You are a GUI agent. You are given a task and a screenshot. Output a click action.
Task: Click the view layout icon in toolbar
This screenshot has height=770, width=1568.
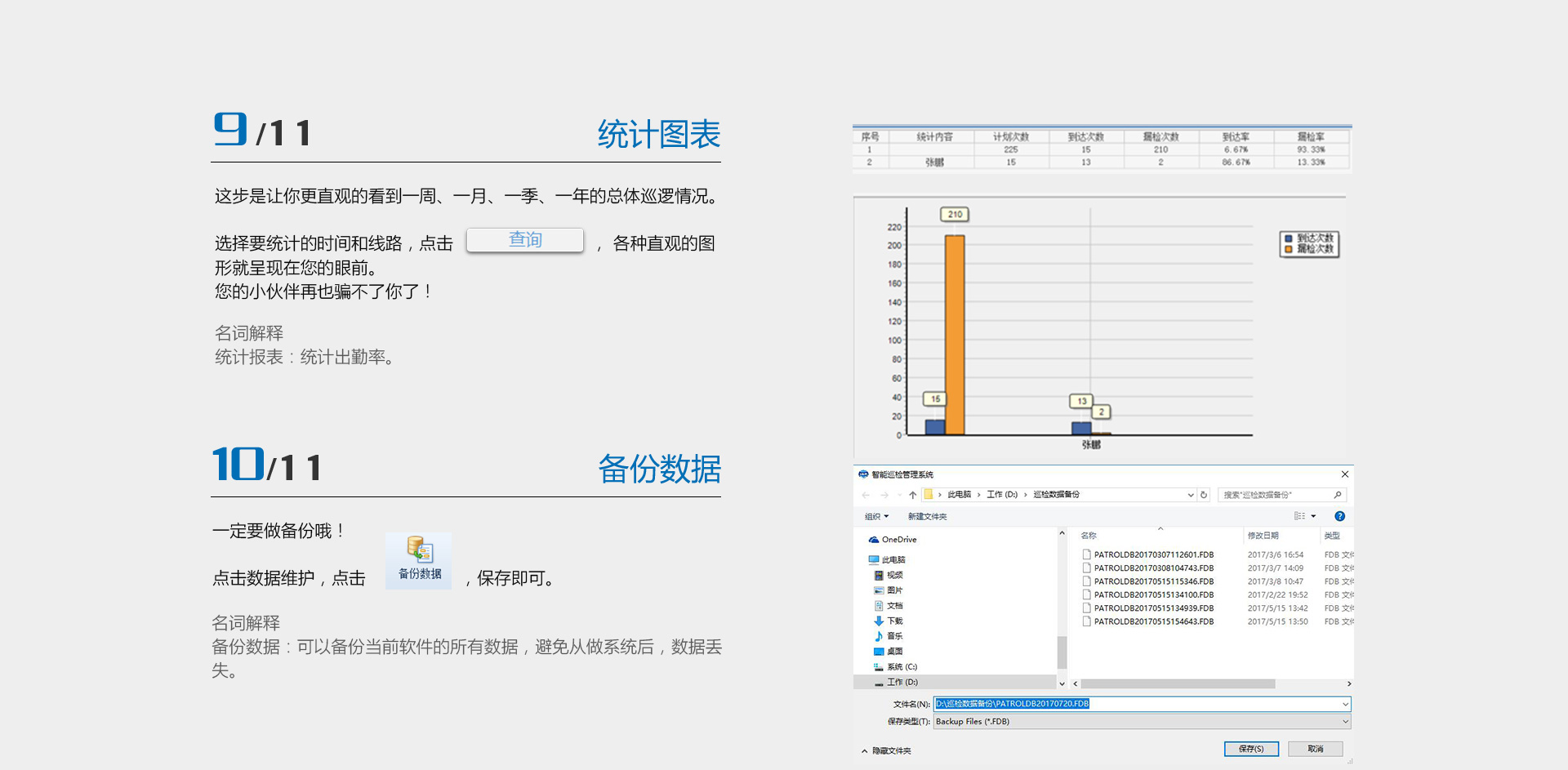(1299, 516)
